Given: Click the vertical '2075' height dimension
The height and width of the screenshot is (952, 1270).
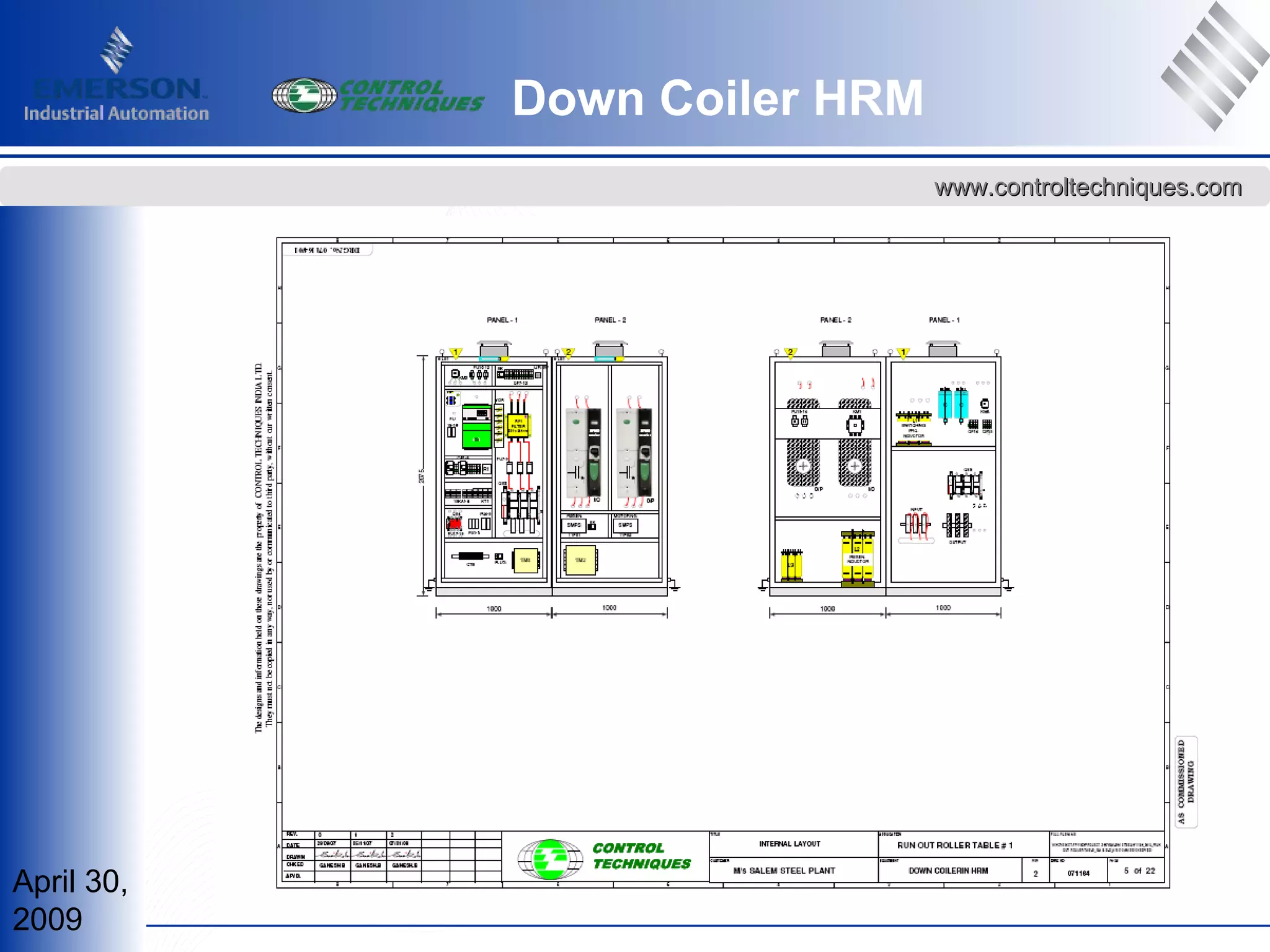Looking at the screenshot, I should coord(422,475).
